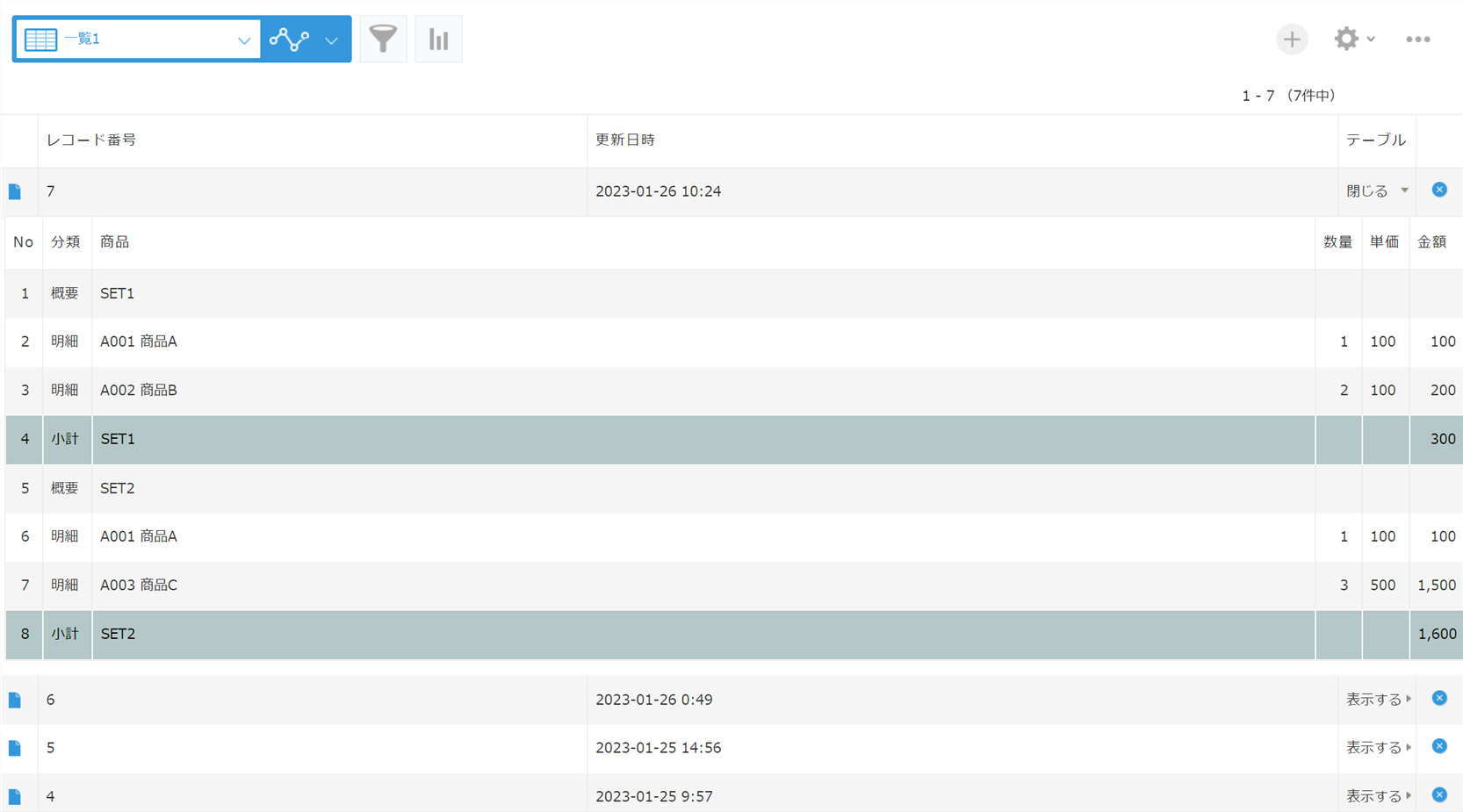The height and width of the screenshot is (812, 1463).
Task: Expand record 6 table with 表示する
Action: (1379, 699)
